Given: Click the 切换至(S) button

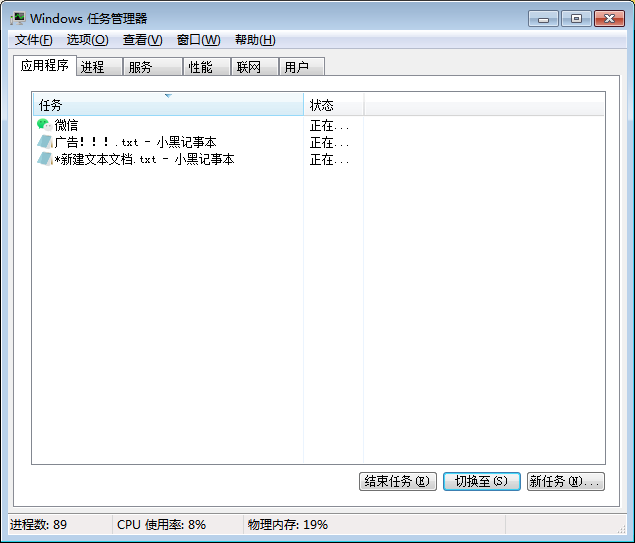Looking at the screenshot, I should (x=482, y=481).
